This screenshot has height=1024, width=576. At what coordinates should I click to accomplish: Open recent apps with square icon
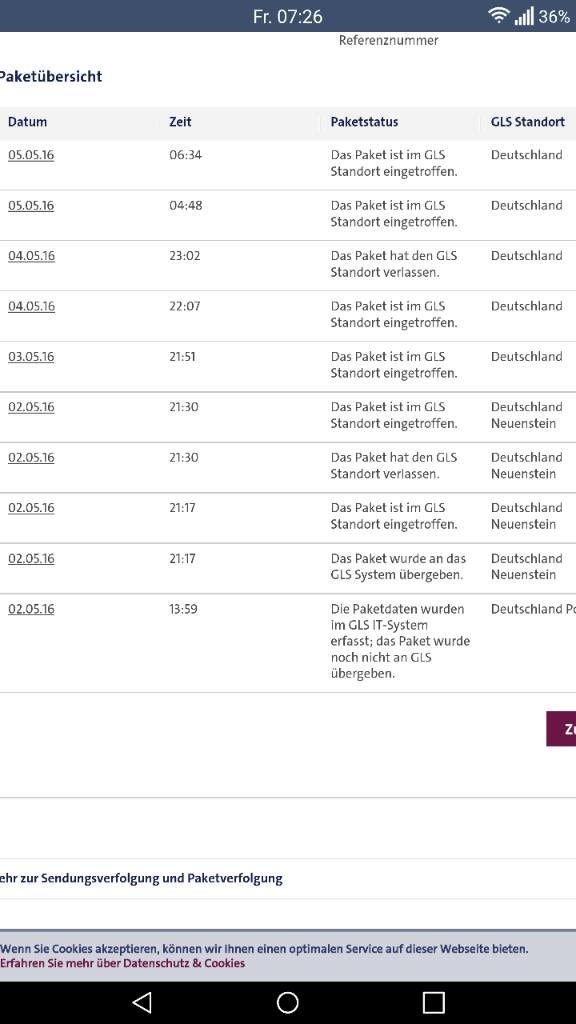434,1002
